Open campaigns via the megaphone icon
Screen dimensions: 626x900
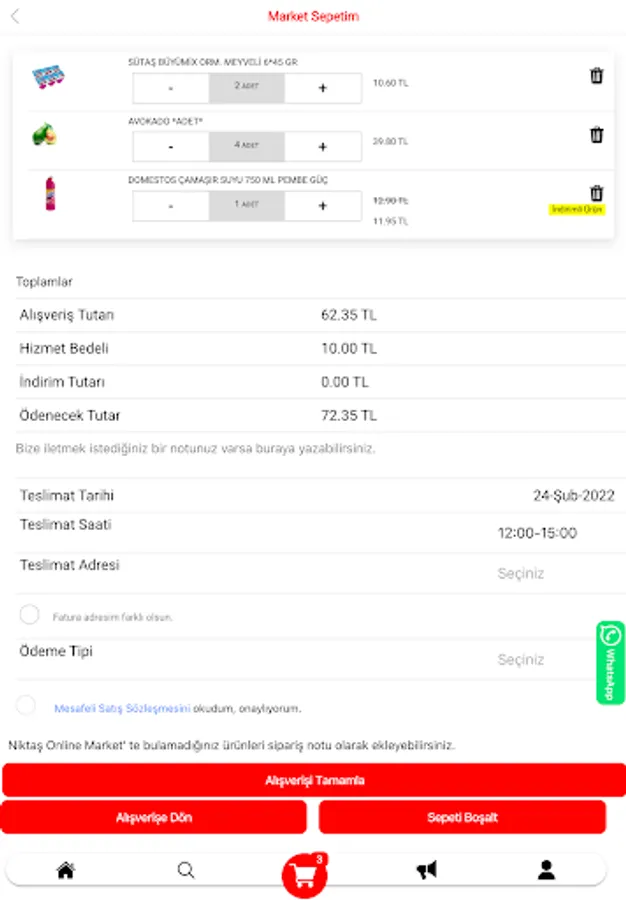[x=427, y=870]
